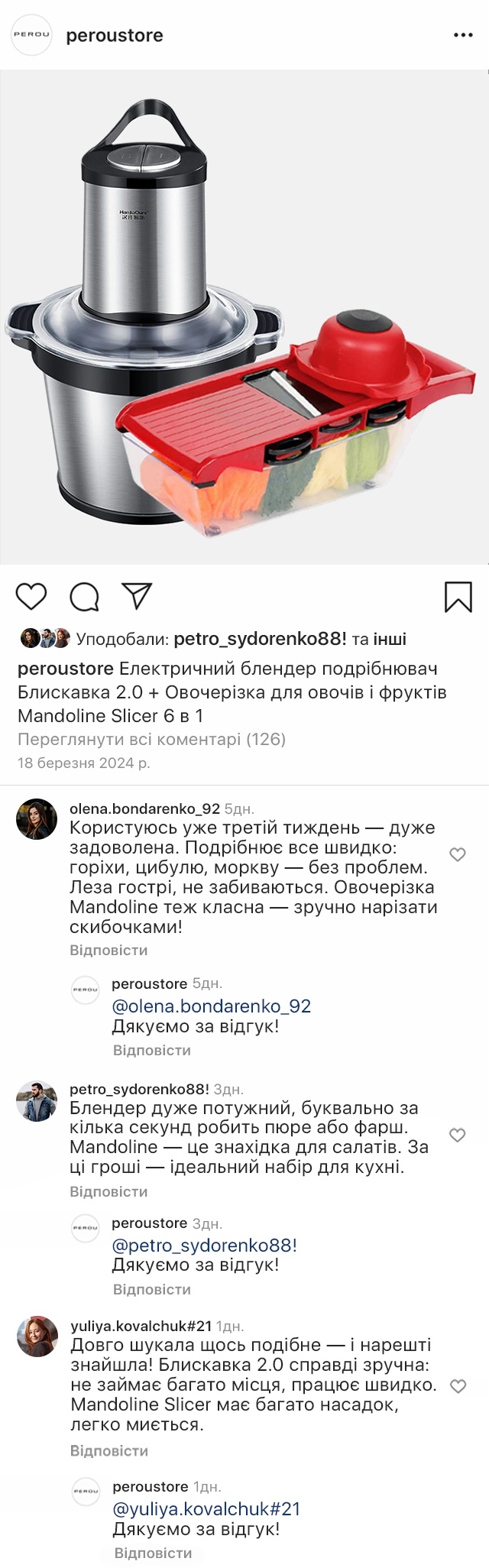
Task: Open the @yuliya.kovalchuk#21 mention link
Action: coord(206,1508)
